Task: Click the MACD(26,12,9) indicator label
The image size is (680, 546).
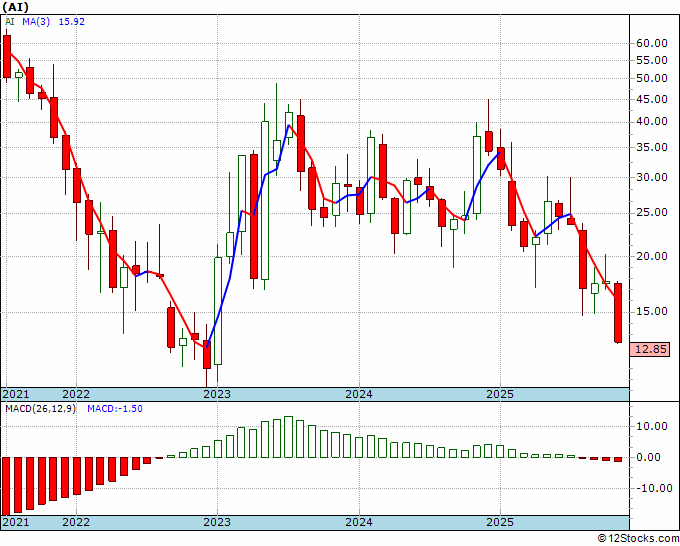Action: pyautogui.click(x=40, y=409)
